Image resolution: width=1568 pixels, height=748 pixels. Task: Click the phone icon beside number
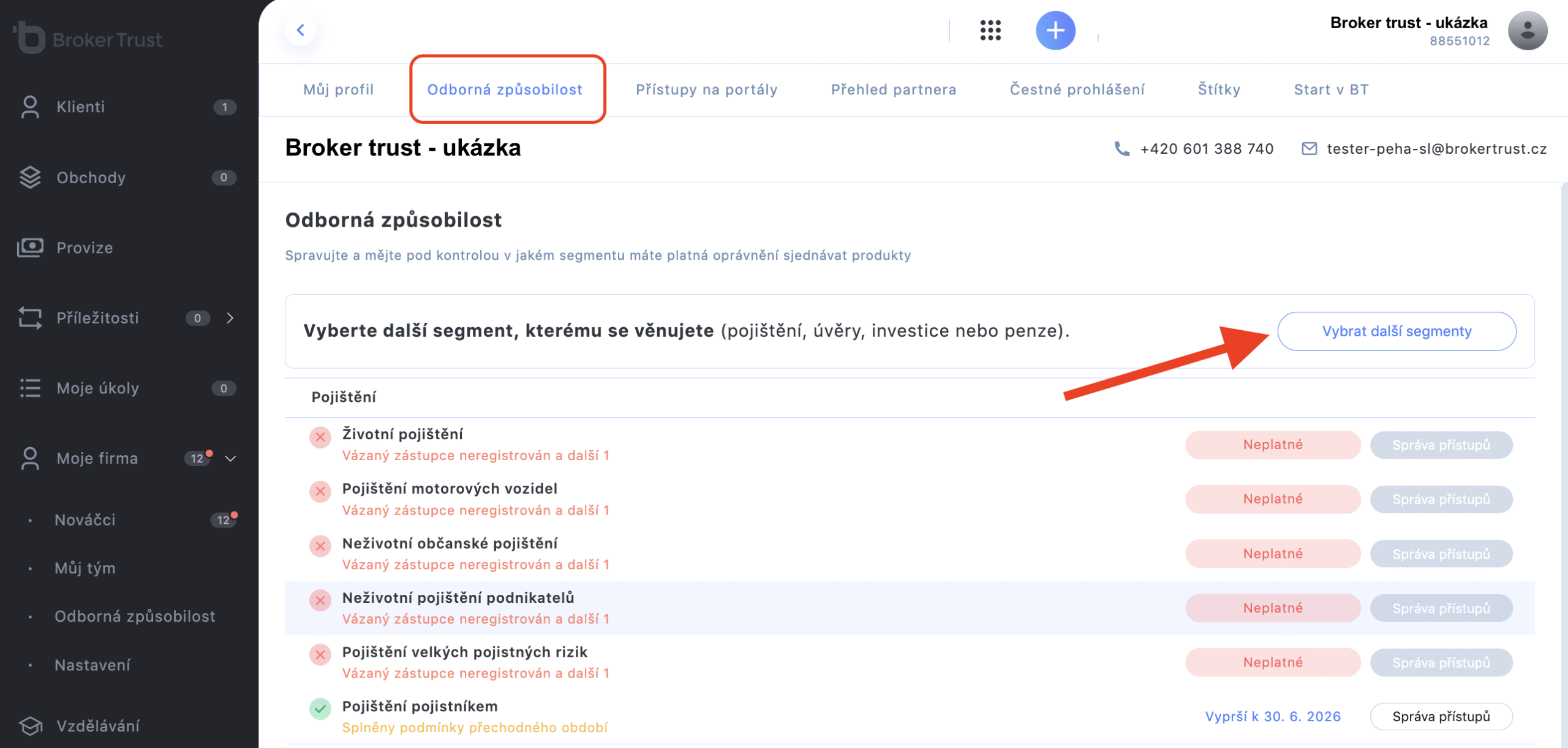(x=1121, y=149)
